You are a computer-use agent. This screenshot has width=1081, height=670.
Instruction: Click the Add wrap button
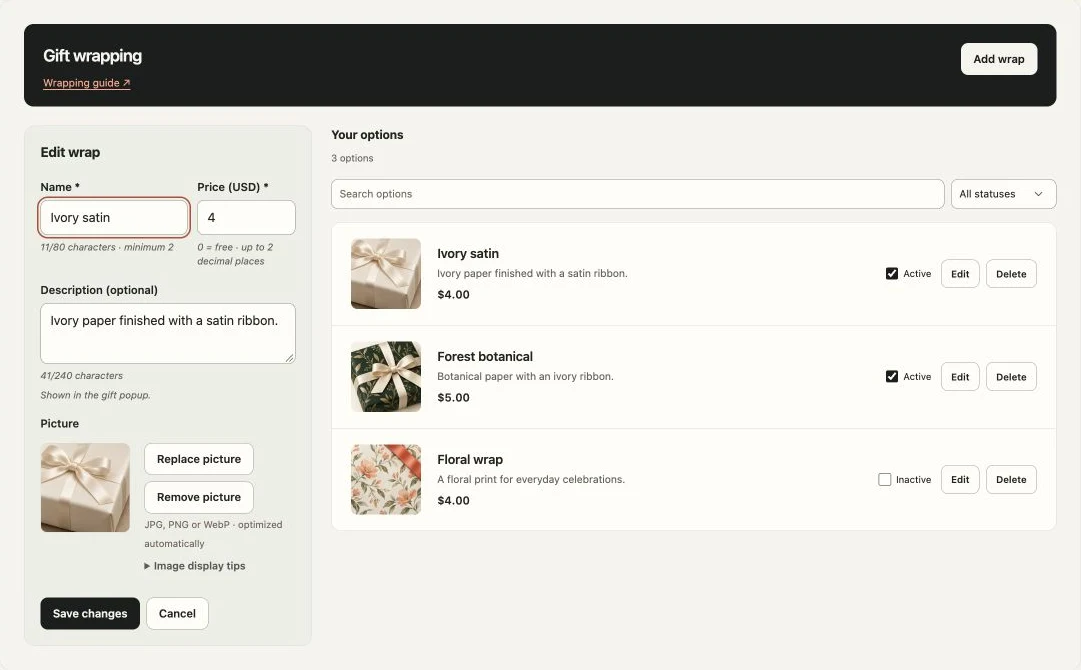(998, 59)
